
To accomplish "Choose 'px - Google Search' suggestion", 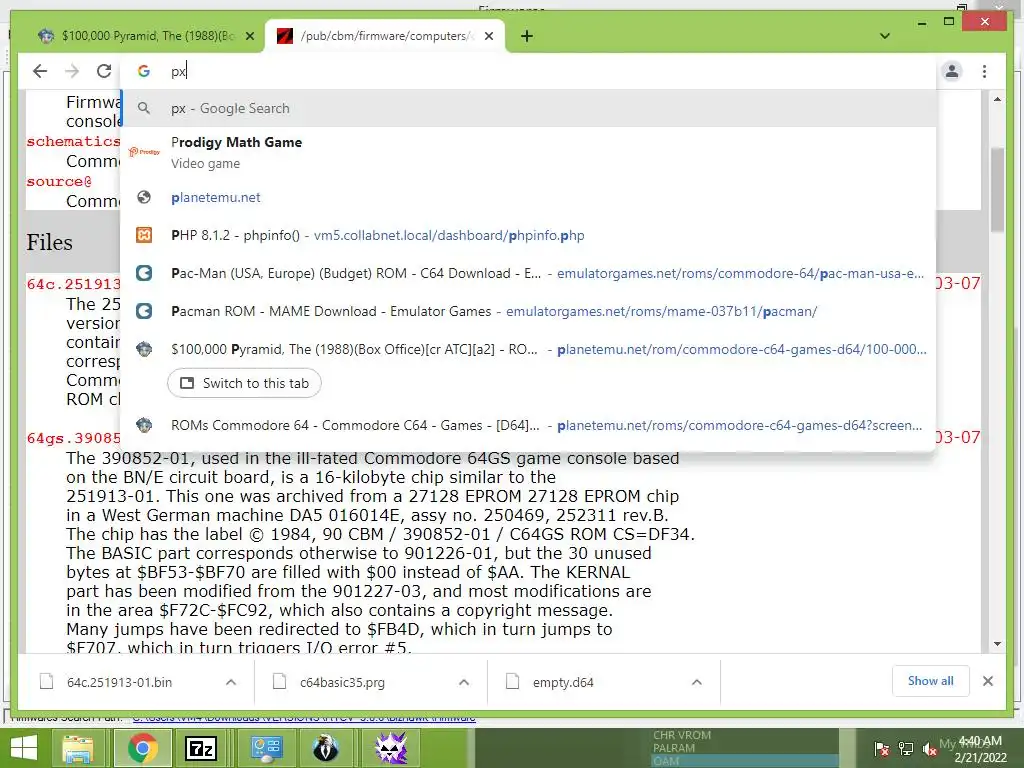I will 528,108.
